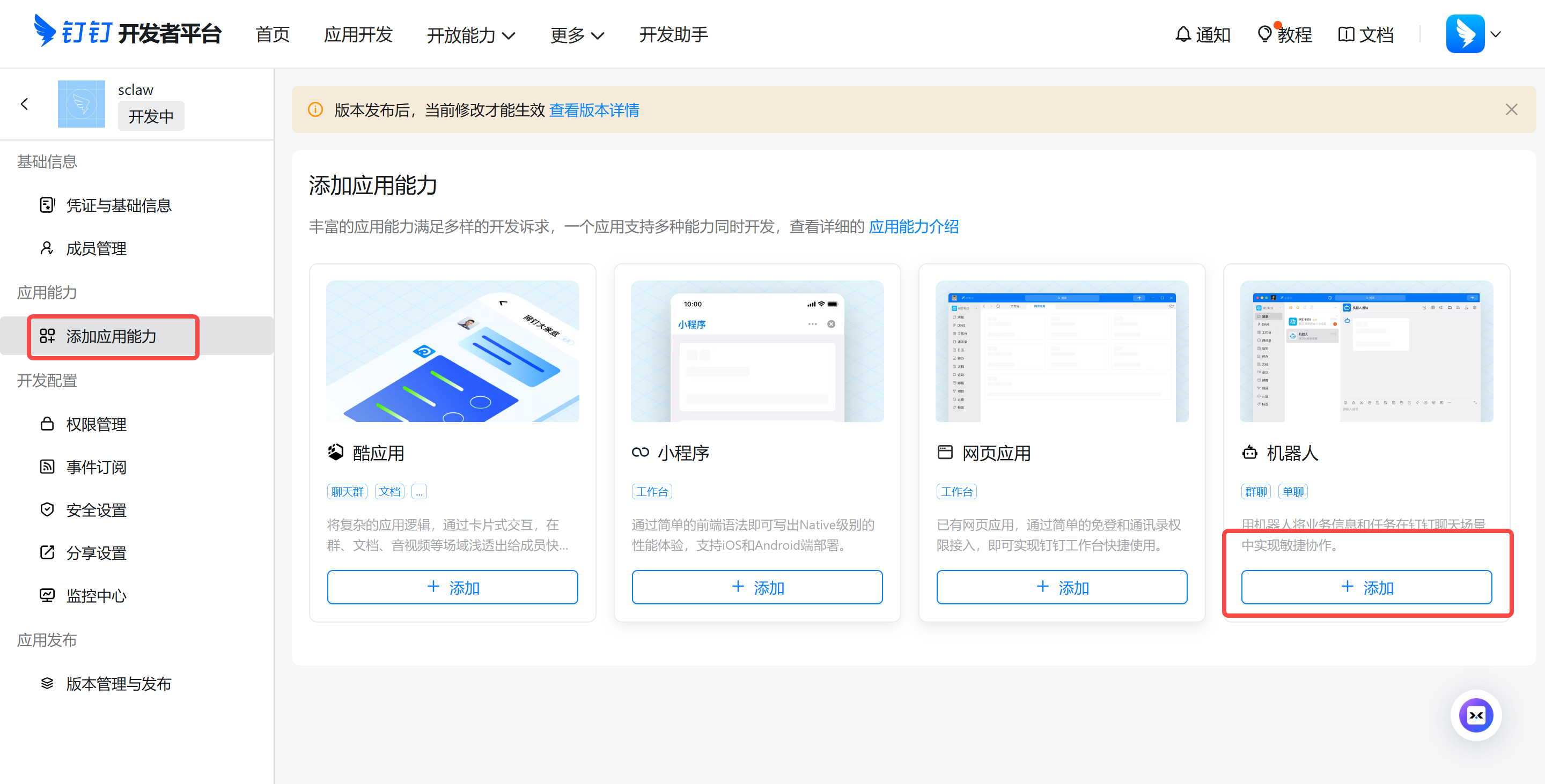Go back with the left arrow
Image resolution: width=1545 pixels, height=784 pixels.
(25, 104)
